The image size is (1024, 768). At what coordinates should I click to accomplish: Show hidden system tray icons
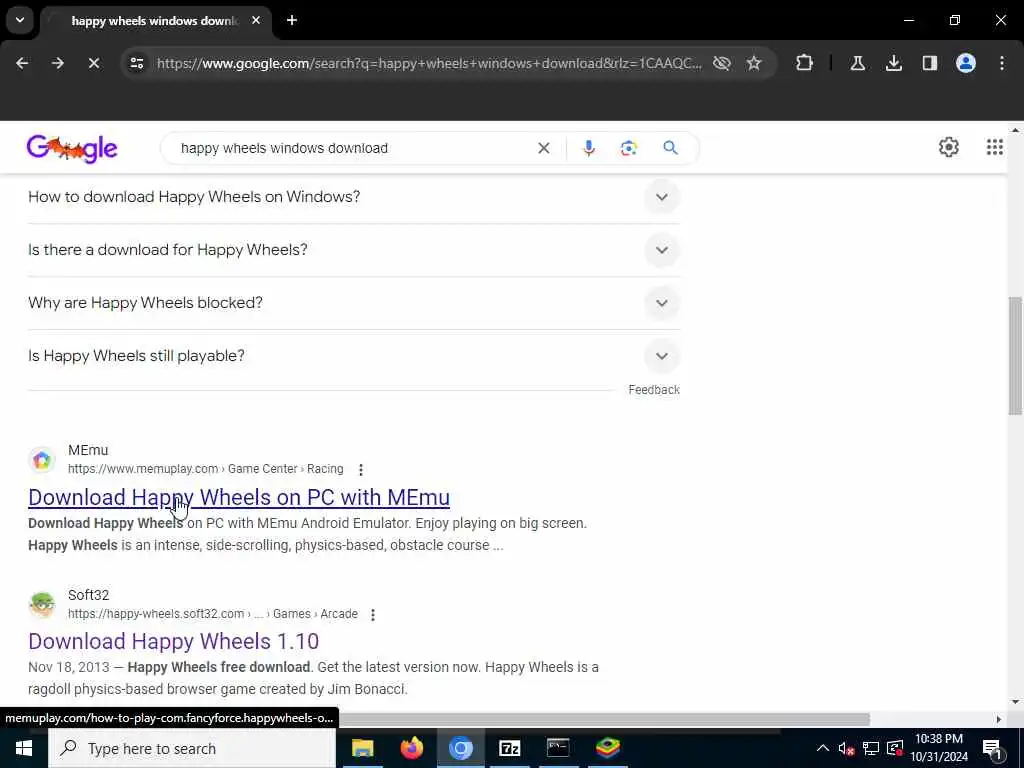click(823, 748)
